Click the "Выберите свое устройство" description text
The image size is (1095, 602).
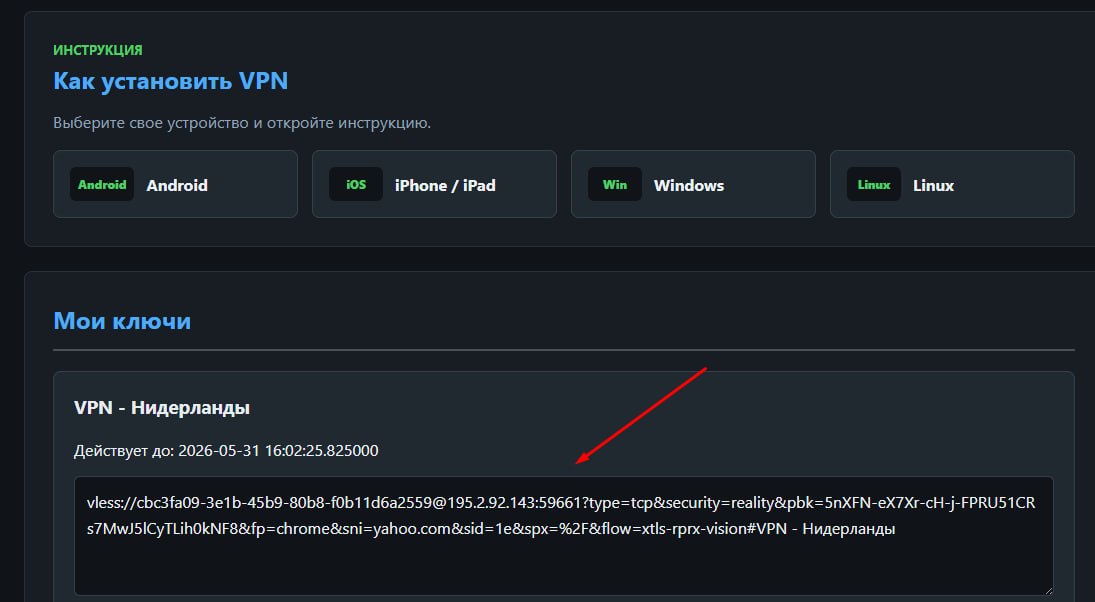tap(242, 123)
